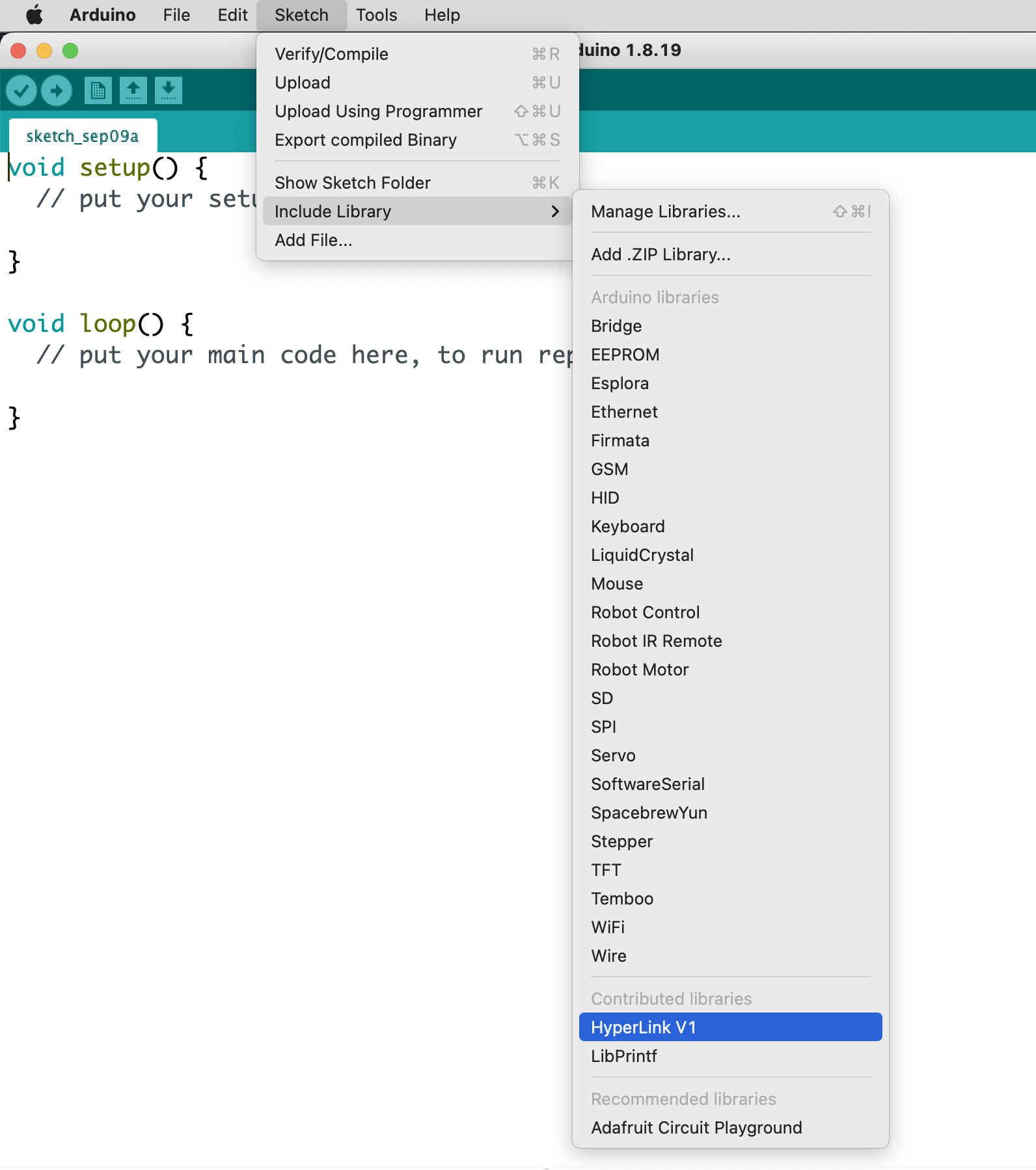
Task: Choose Export compiled Binary
Action: (417, 140)
